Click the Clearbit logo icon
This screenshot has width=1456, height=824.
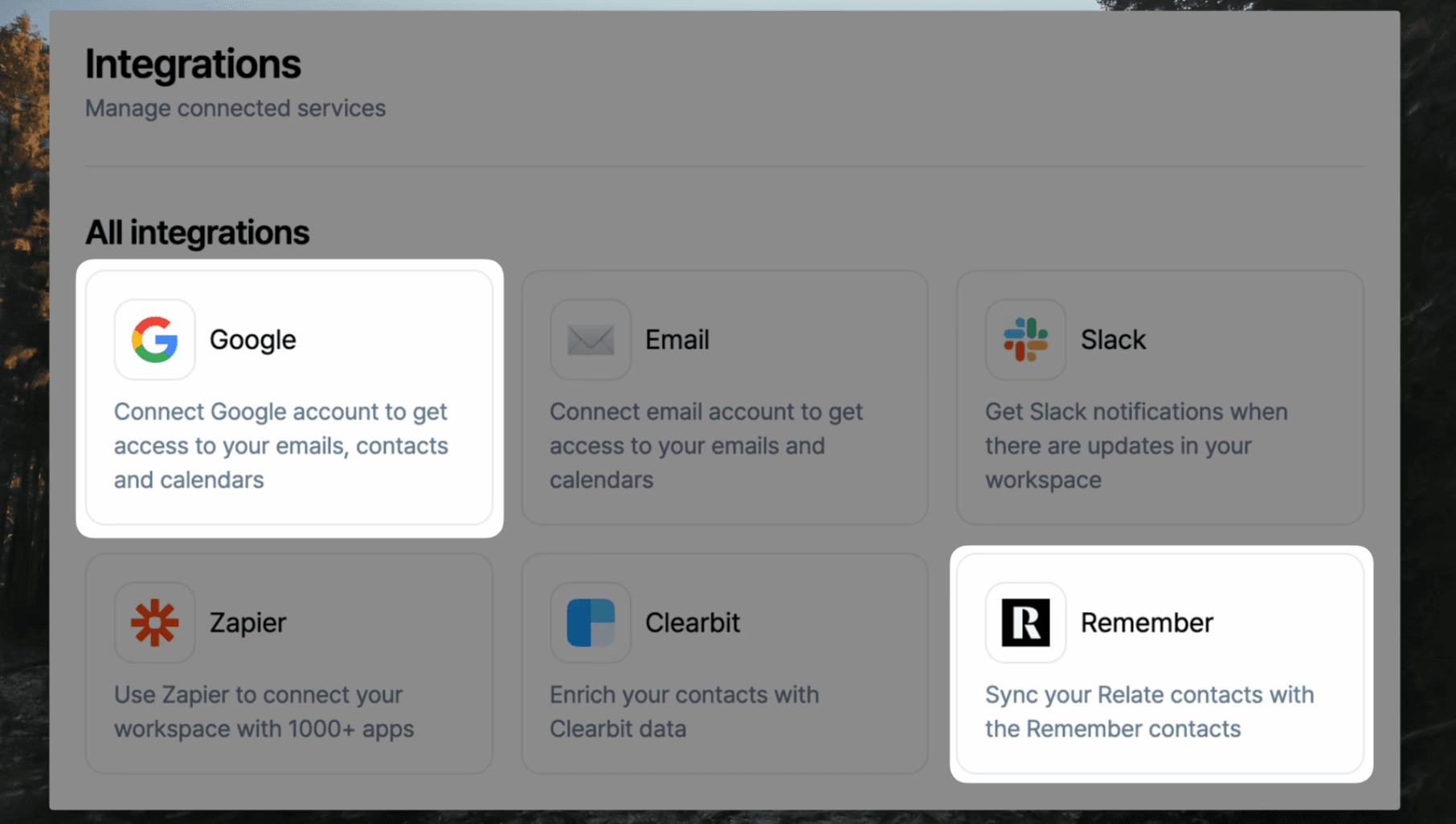click(x=591, y=622)
